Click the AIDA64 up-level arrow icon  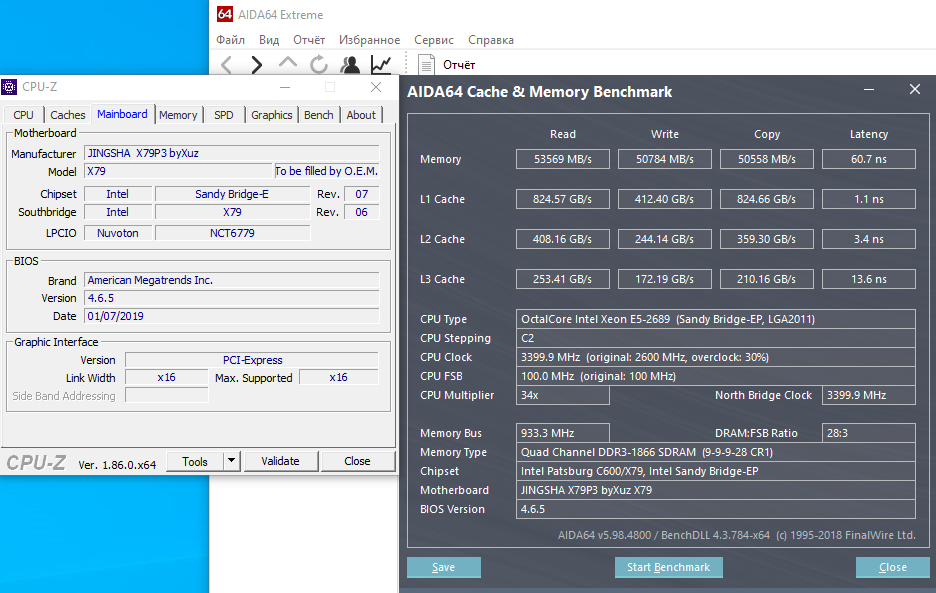(288, 63)
